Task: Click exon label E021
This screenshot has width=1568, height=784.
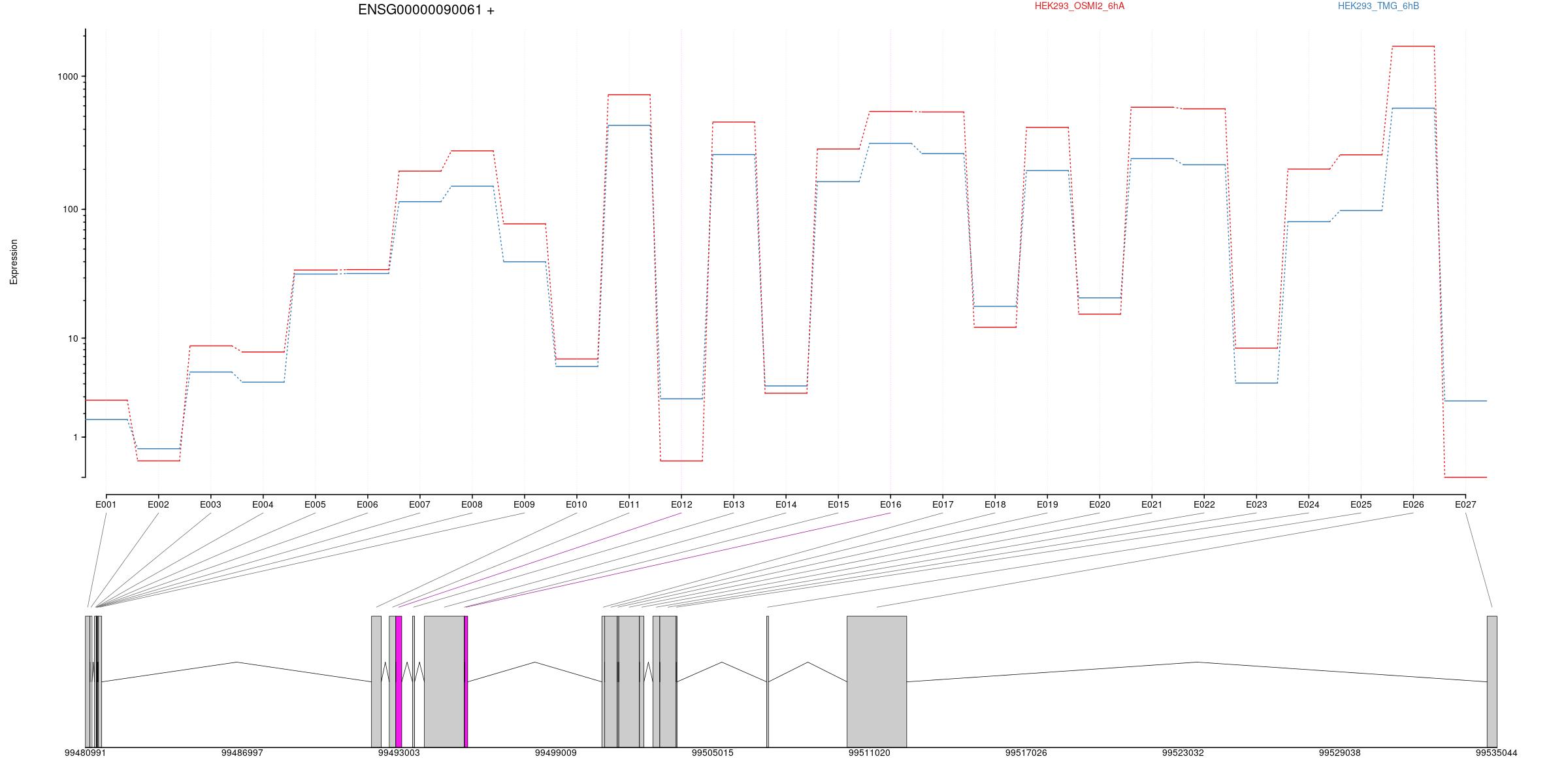Action: (1152, 504)
